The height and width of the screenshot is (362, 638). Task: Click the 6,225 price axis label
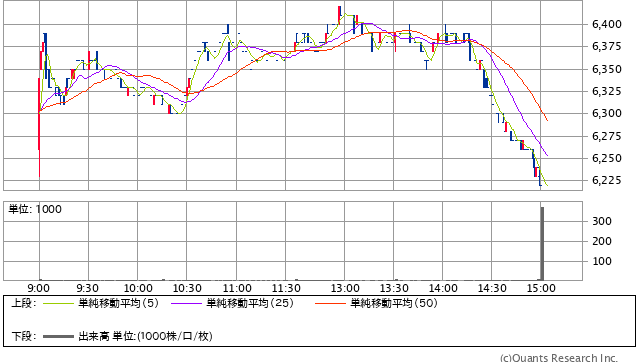pos(607,180)
